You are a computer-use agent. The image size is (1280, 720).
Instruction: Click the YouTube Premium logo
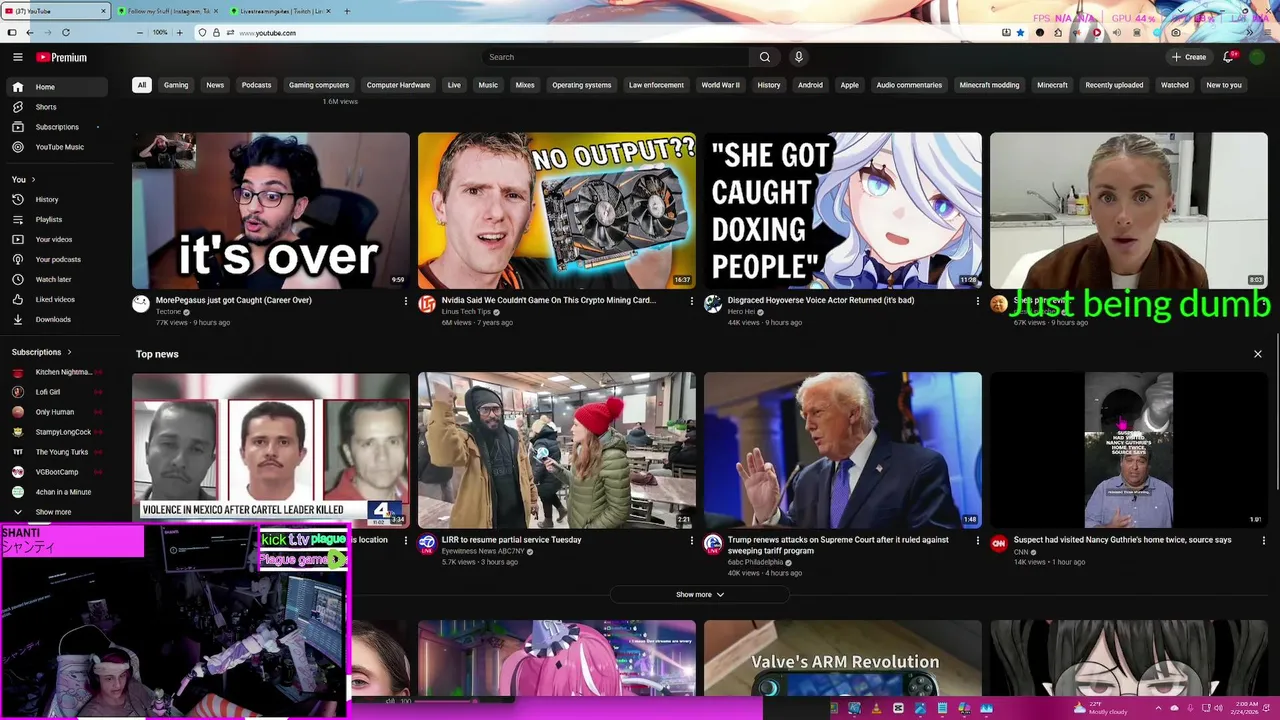click(62, 57)
